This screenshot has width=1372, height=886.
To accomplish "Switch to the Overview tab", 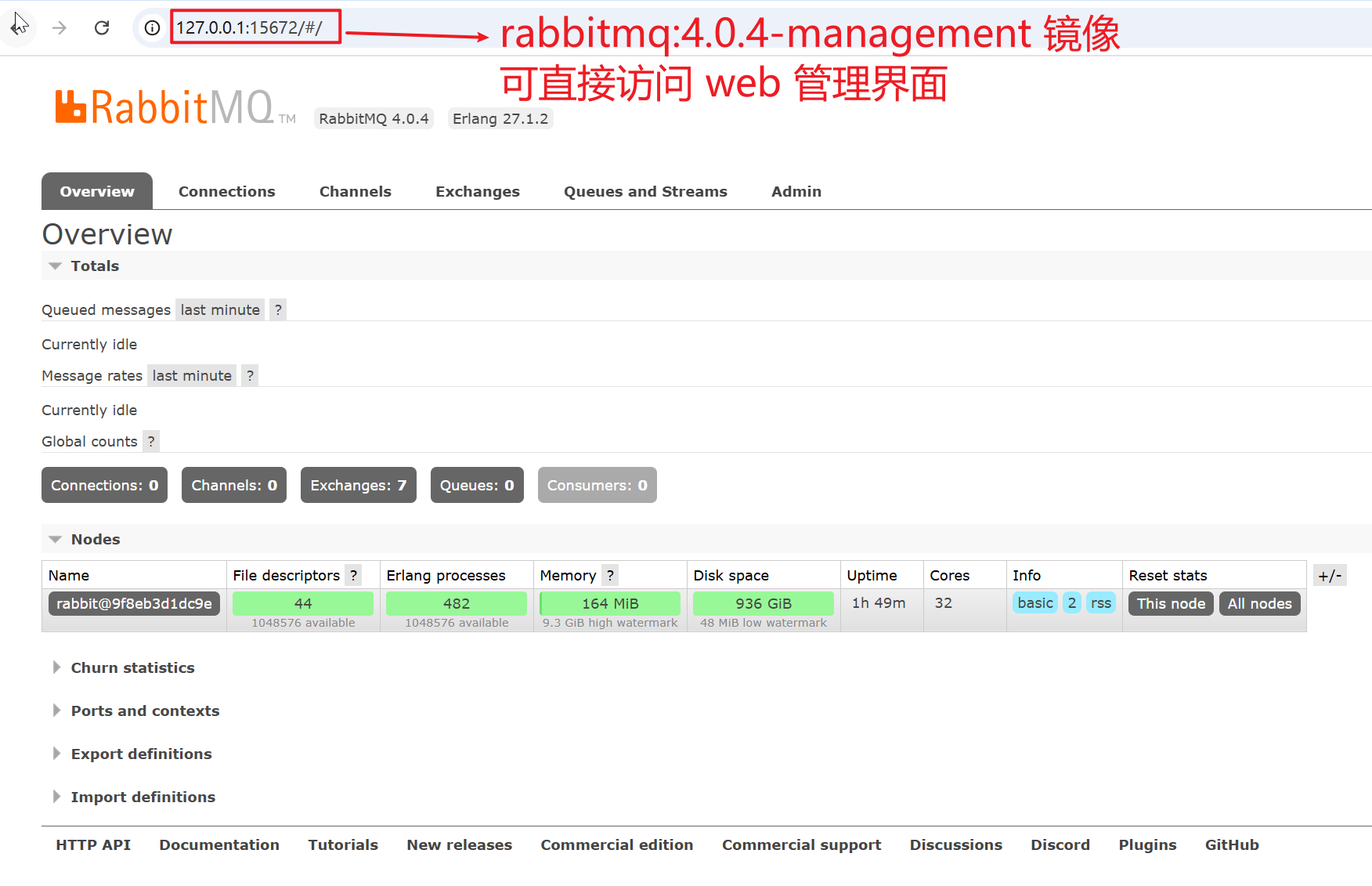I will click(97, 191).
